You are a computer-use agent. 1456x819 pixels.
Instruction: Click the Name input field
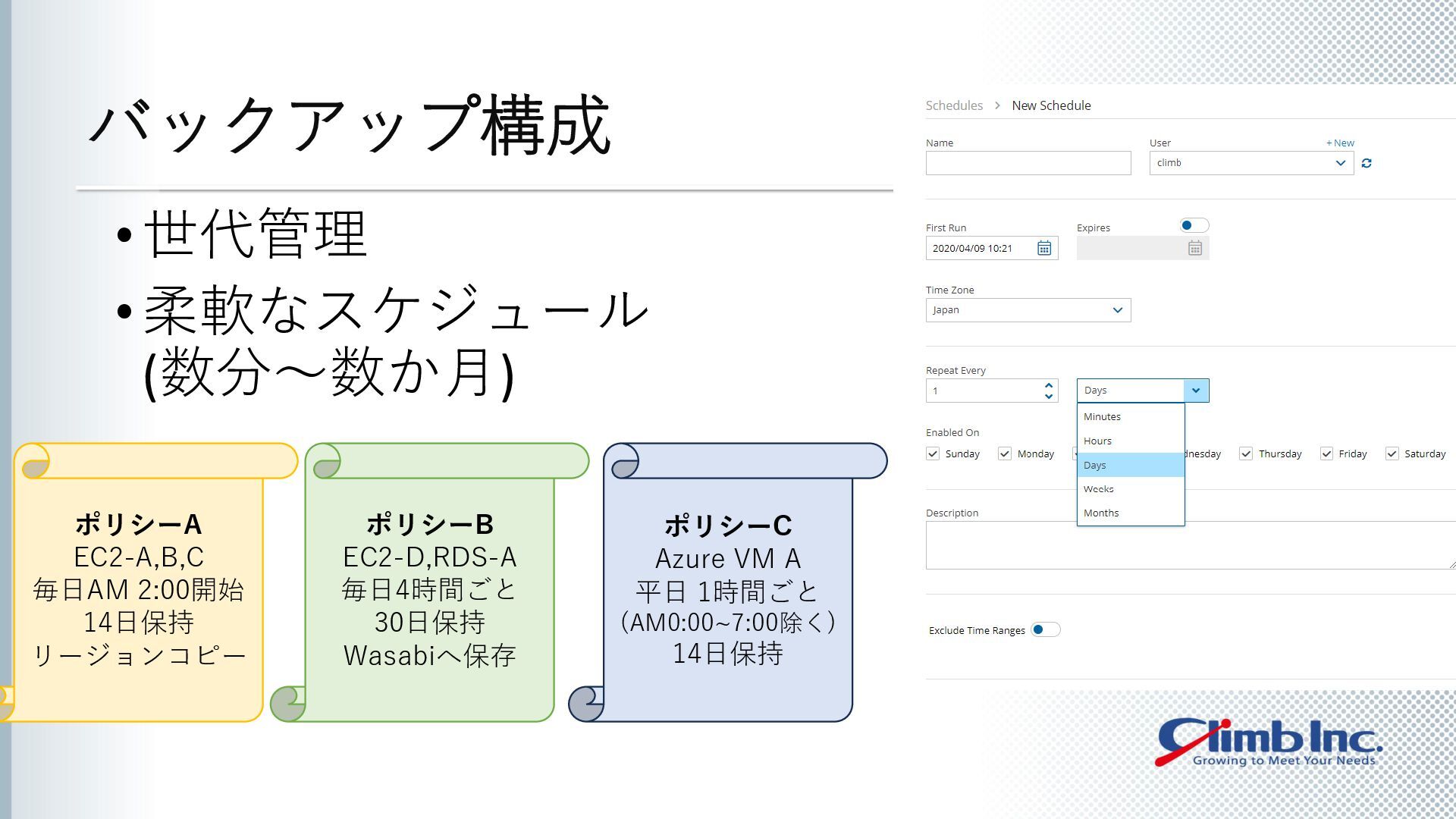(x=1028, y=163)
